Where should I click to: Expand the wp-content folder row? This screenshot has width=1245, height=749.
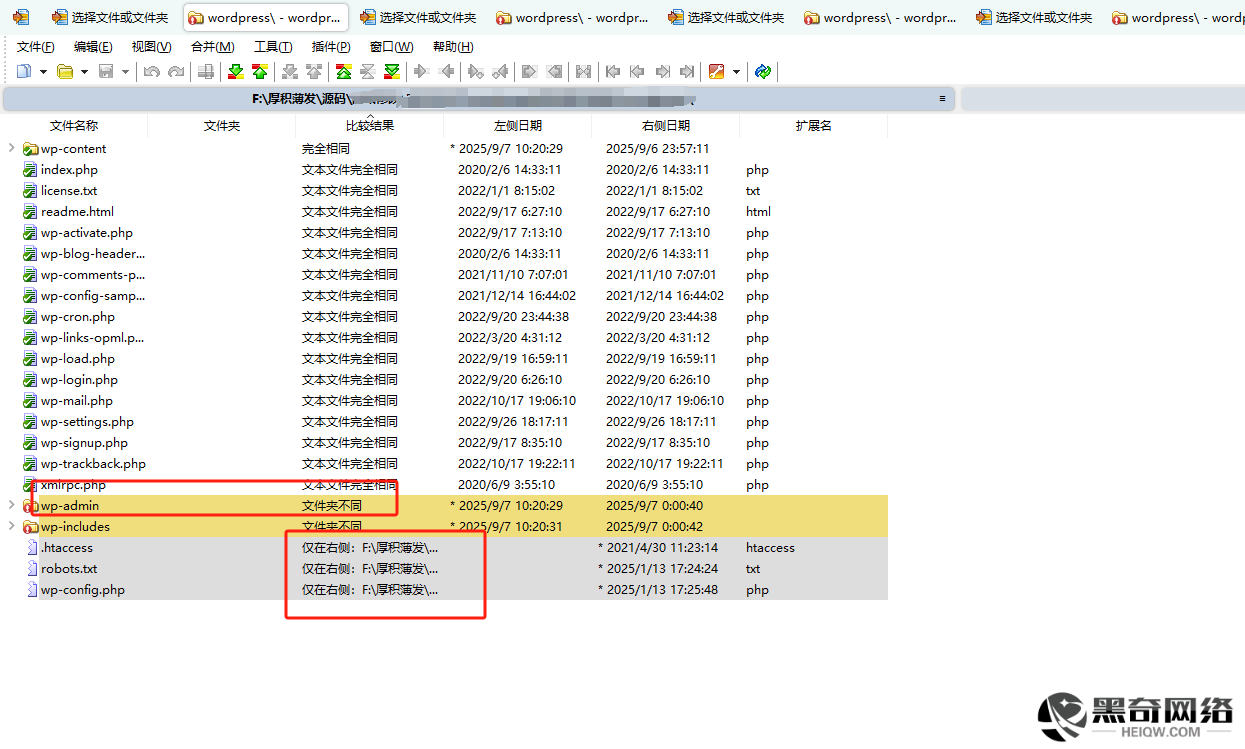[11, 148]
